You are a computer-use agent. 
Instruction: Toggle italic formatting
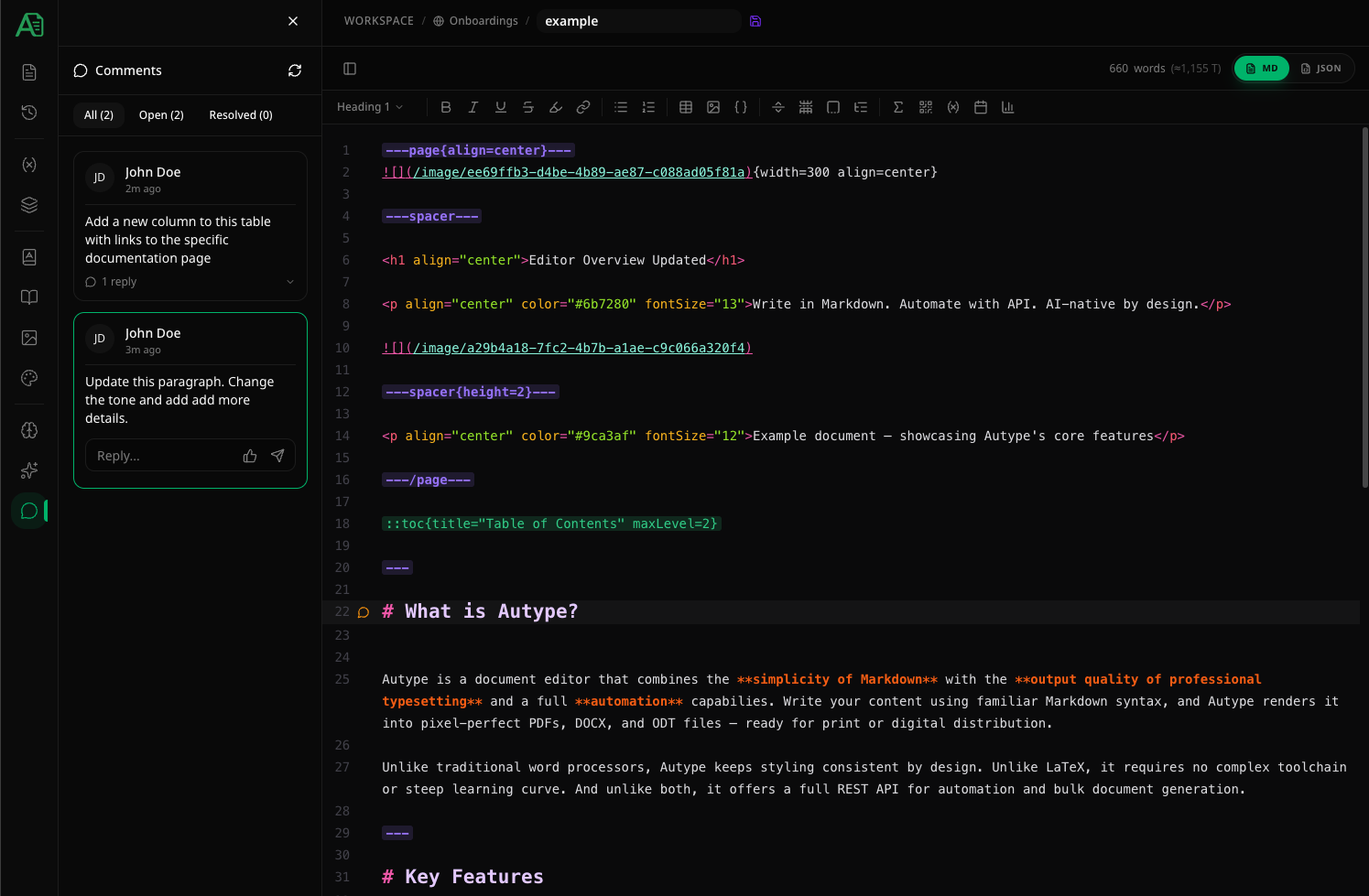473,107
